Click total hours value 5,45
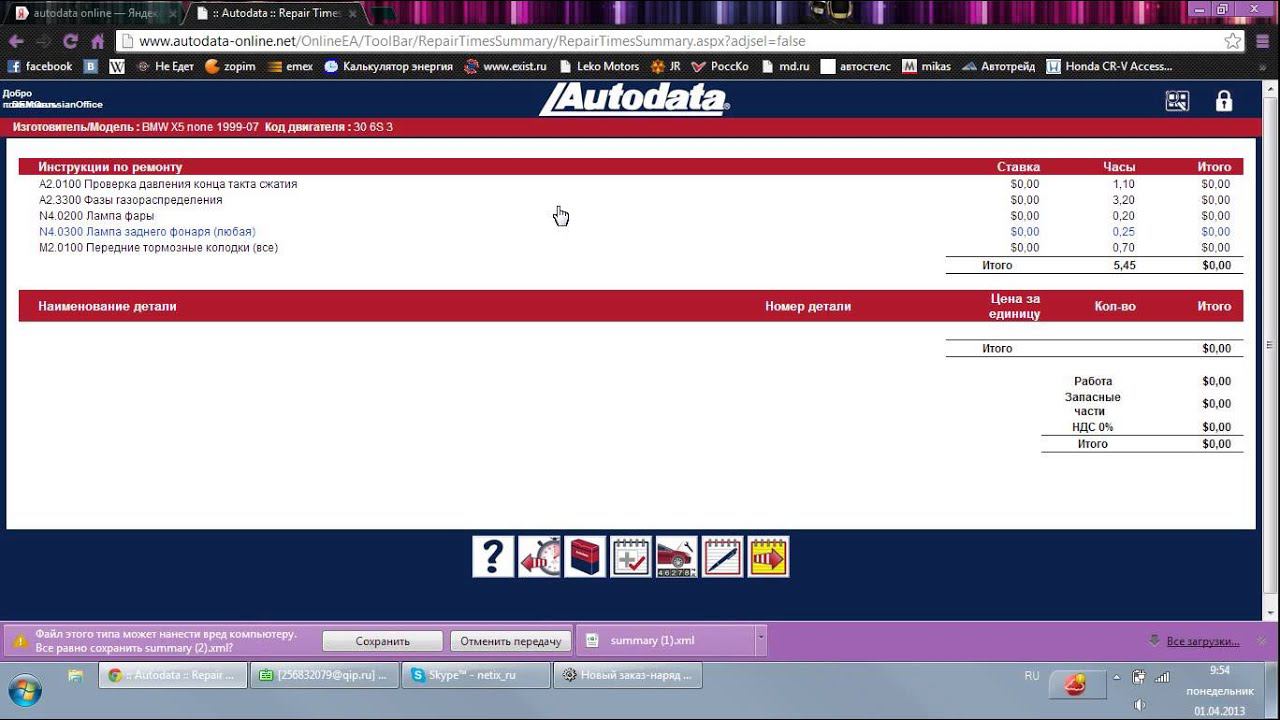1280x720 pixels. pyautogui.click(x=1124, y=266)
